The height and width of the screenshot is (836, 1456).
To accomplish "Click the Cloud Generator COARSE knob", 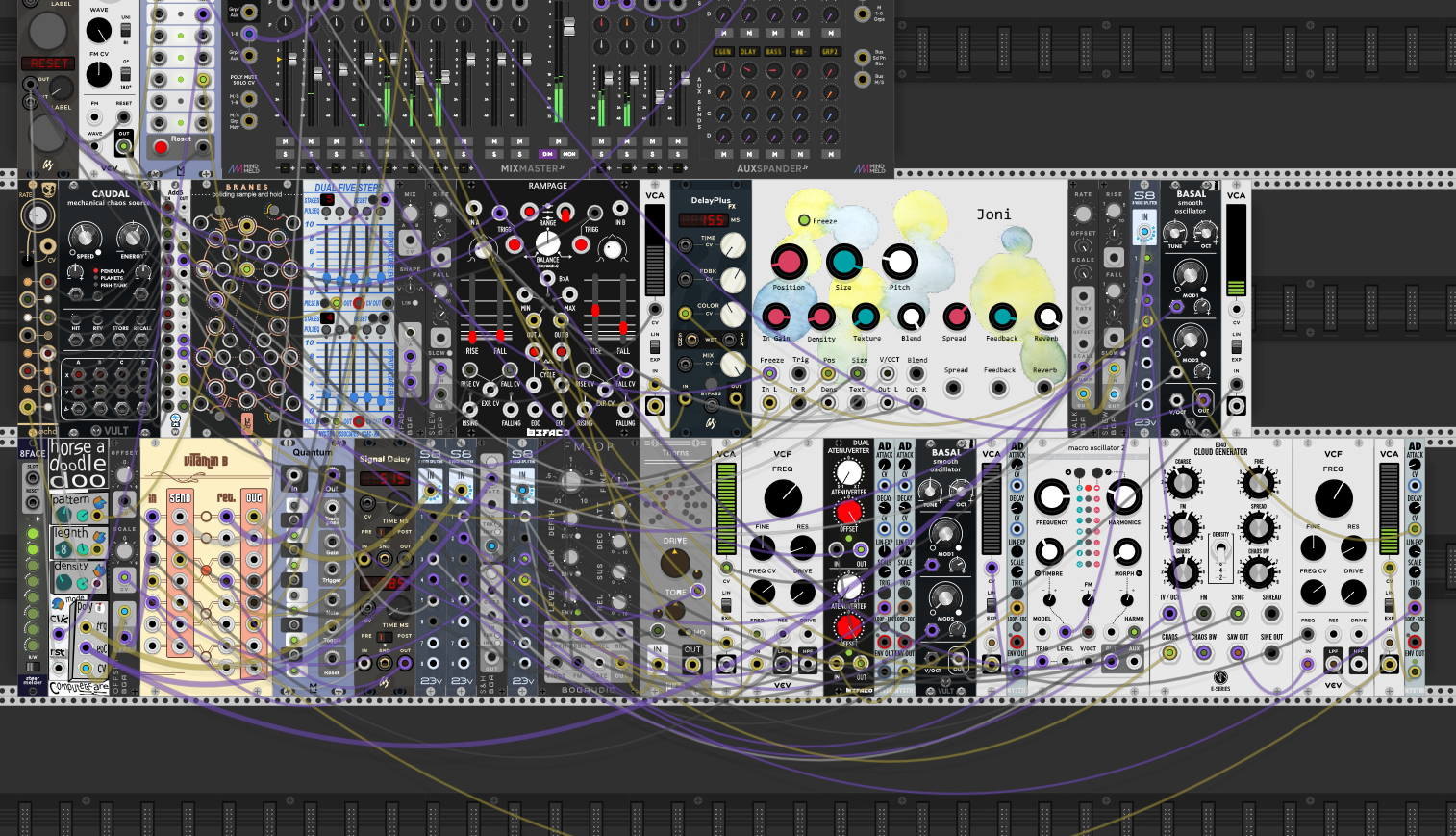I will (x=1183, y=484).
